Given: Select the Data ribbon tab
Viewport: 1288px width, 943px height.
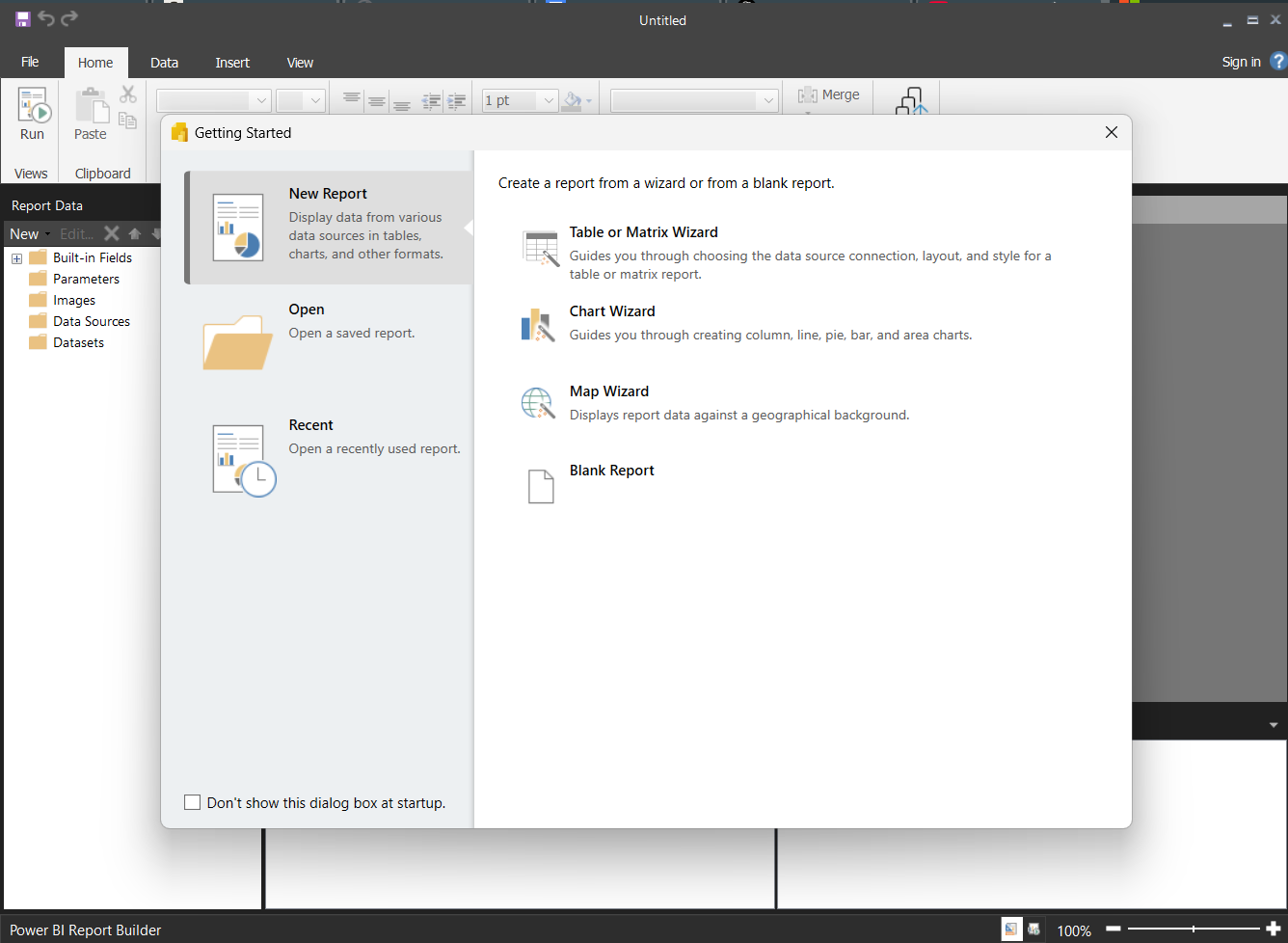Looking at the screenshot, I should pyautogui.click(x=164, y=63).
